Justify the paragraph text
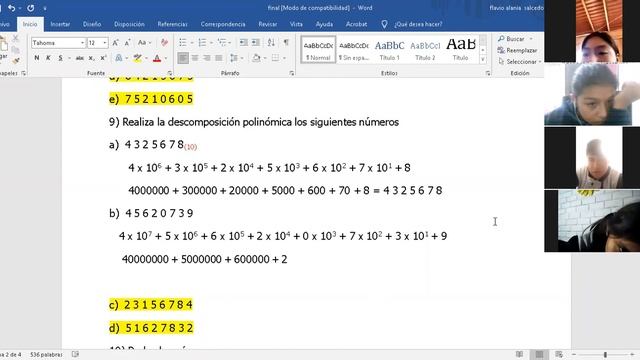Screen dimensions: 640x360 click(219, 58)
